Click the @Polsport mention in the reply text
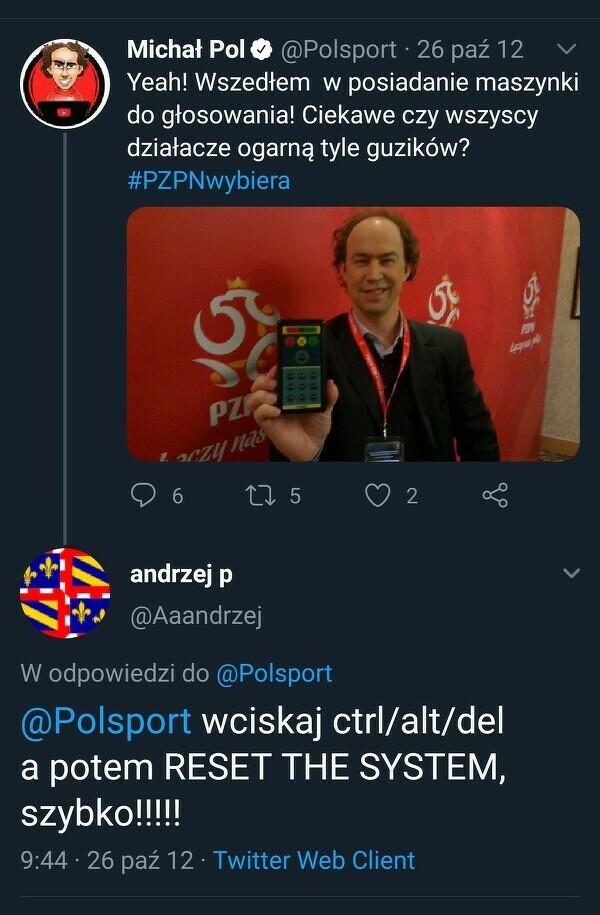600x915 pixels. (106, 721)
